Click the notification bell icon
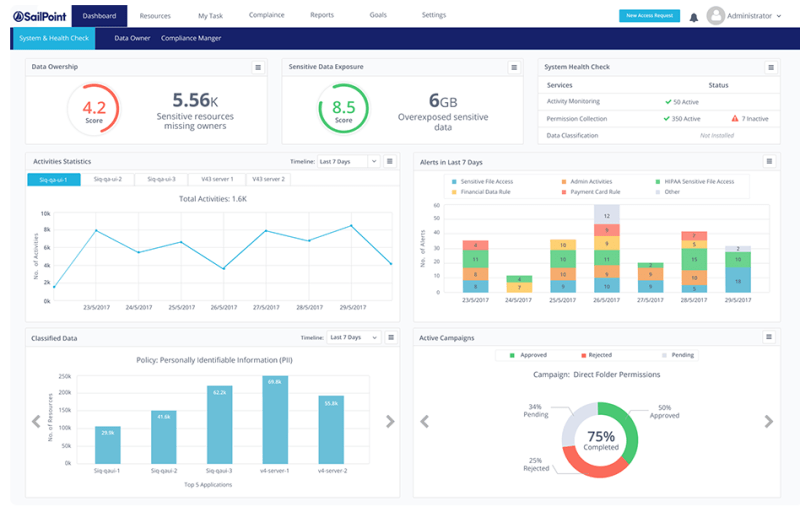This screenshot has width=800, height=512. (x=694, y=17)
